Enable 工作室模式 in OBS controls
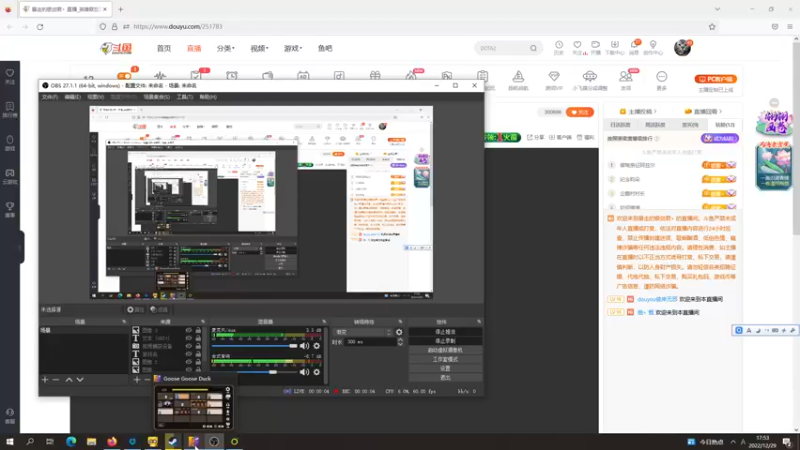This screenshot has width=800, height=450. click(x=445, y=359)
